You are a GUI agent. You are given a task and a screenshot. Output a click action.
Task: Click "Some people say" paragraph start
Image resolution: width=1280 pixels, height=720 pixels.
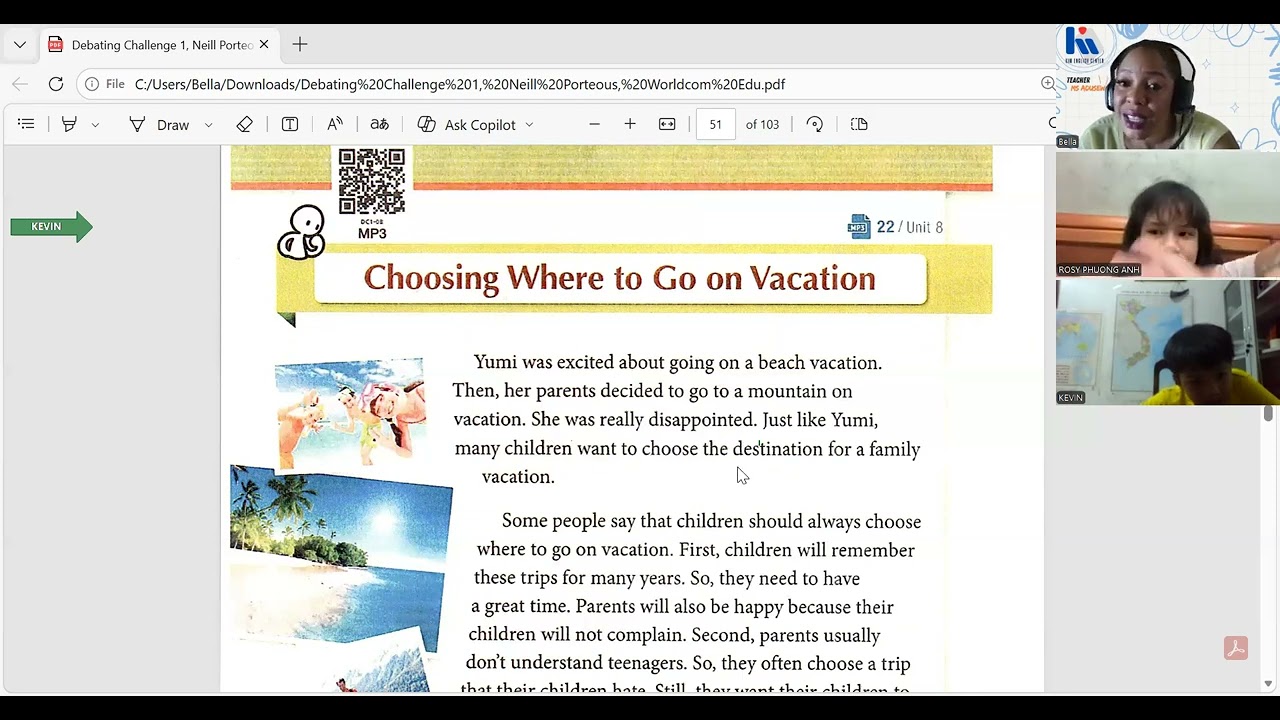click(x=568, y=521)
